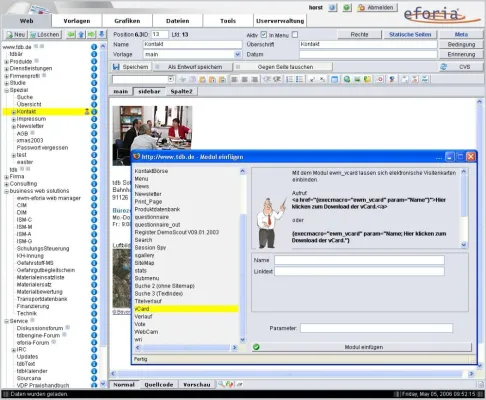The width and height of the screenshot is (486, 400).
Task: Apply superscript formatting
Action: [312, 79]
